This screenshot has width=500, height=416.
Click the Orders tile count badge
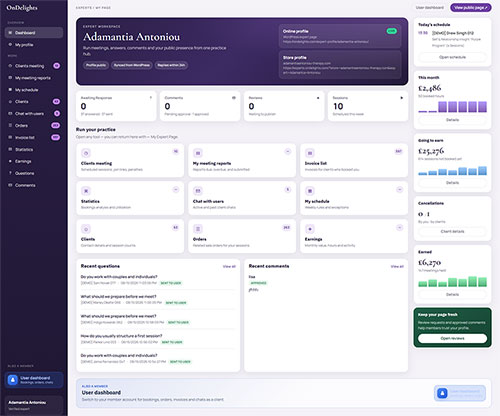point(287,228)
